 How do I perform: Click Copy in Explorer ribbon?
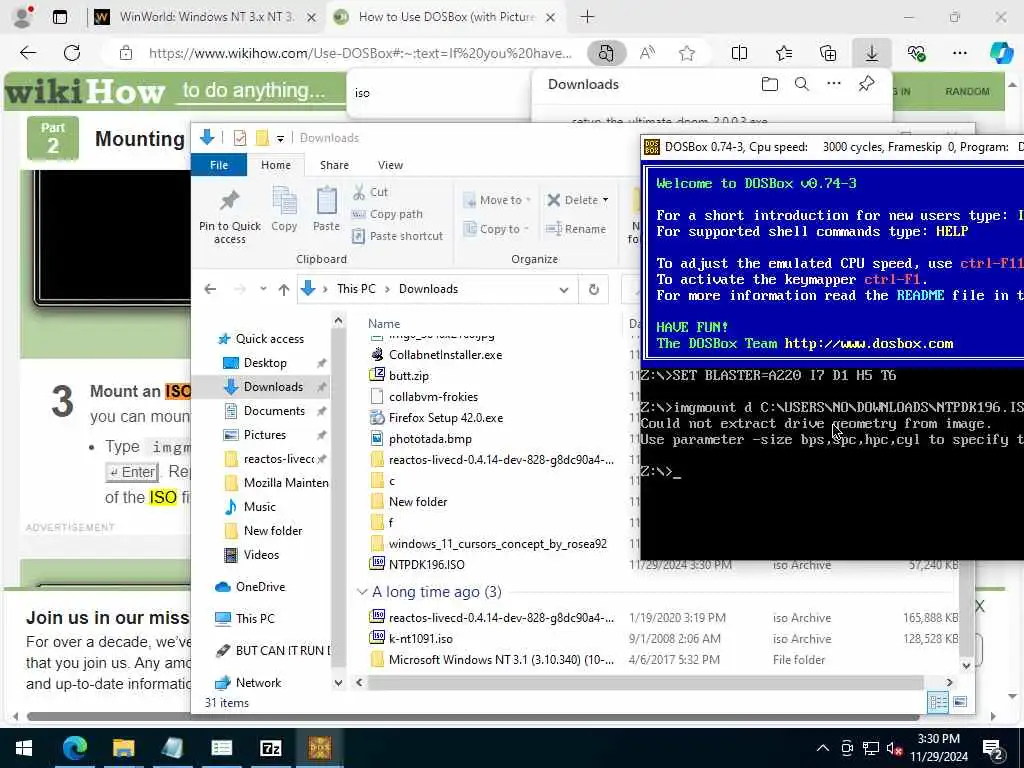click(x=284, y=209)
